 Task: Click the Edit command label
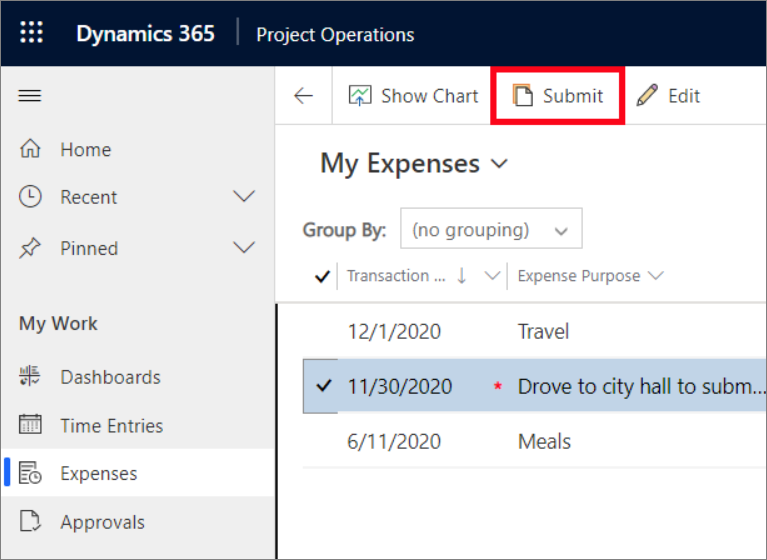tap(684, 96)
